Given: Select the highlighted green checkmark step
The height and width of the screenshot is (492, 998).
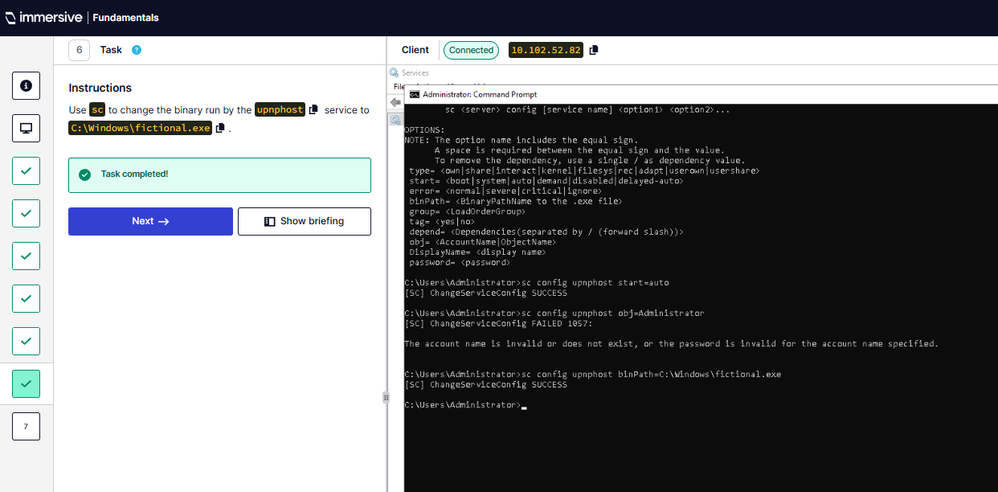Looking at the screenshot, I should (x=26, y=383).
